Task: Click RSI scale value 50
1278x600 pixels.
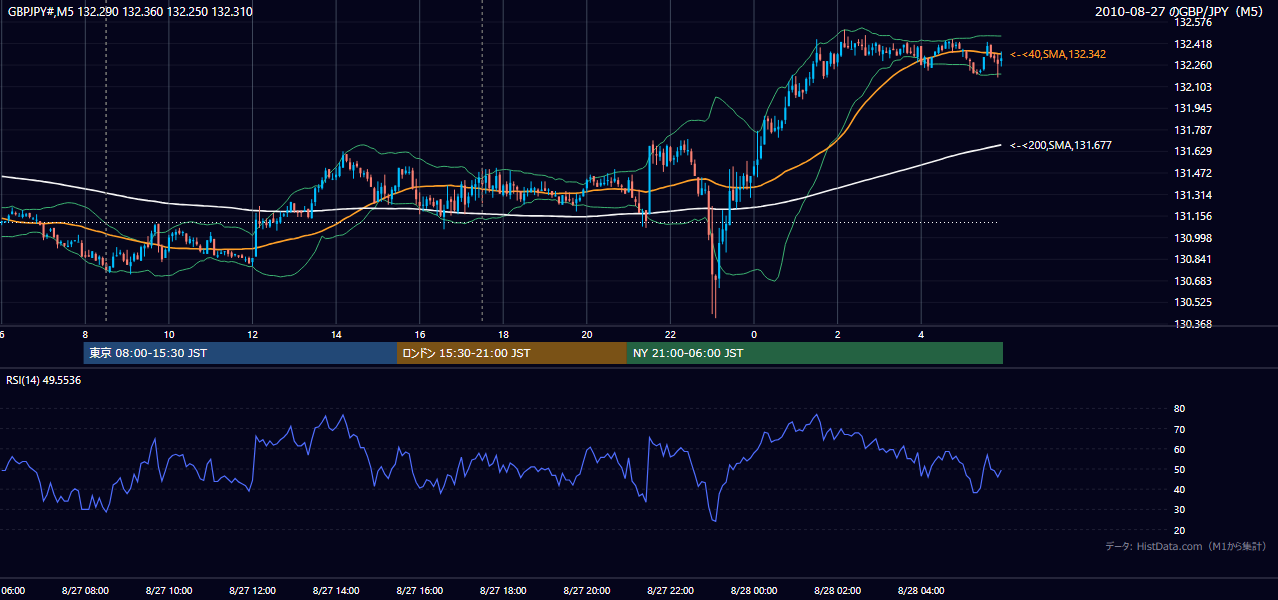Action: pyautogui.click(x=1180, y=469)
